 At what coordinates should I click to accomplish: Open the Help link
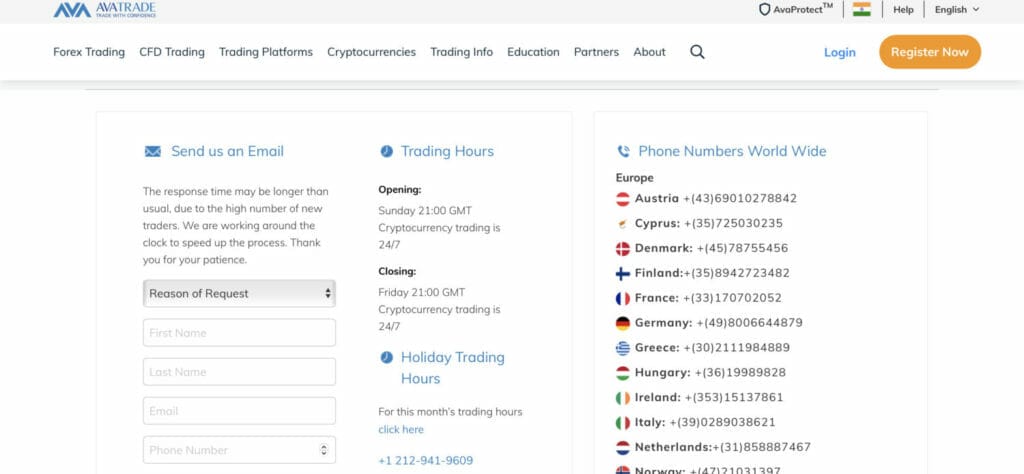(x=903, y=10)
